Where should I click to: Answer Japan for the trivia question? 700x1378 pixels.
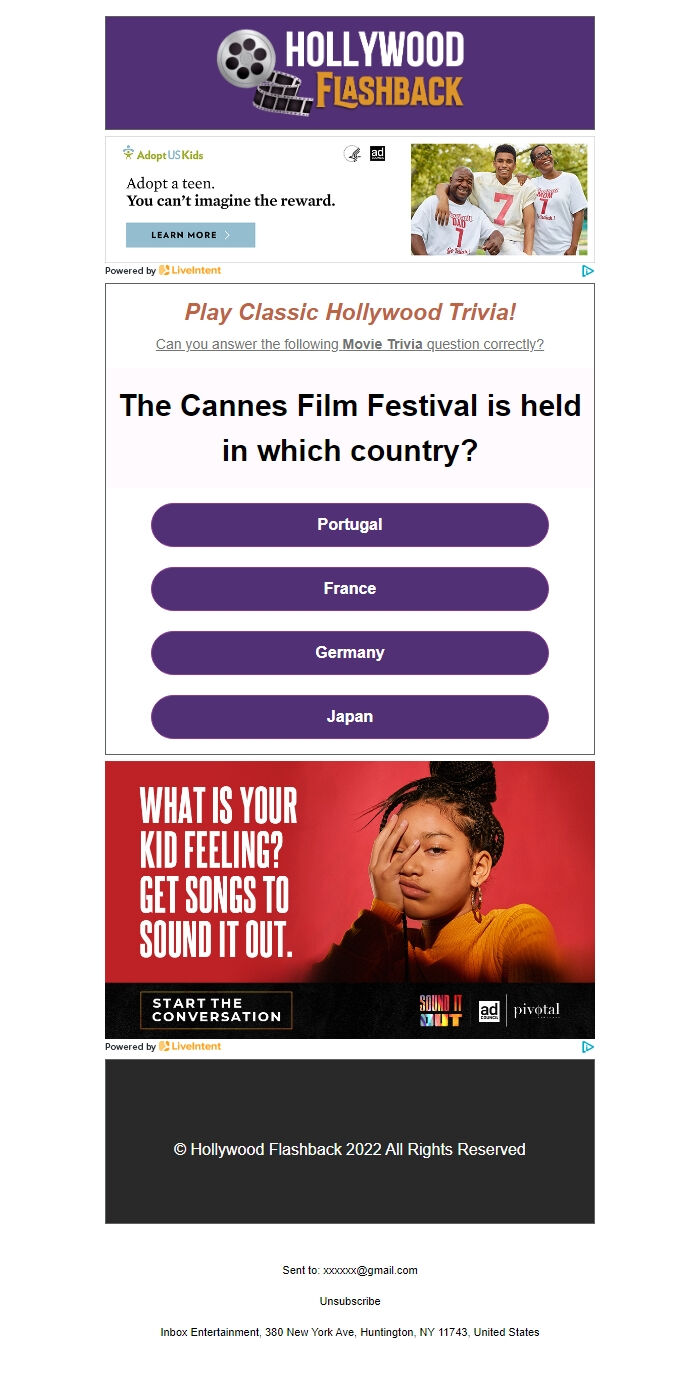tap(350, 717)
